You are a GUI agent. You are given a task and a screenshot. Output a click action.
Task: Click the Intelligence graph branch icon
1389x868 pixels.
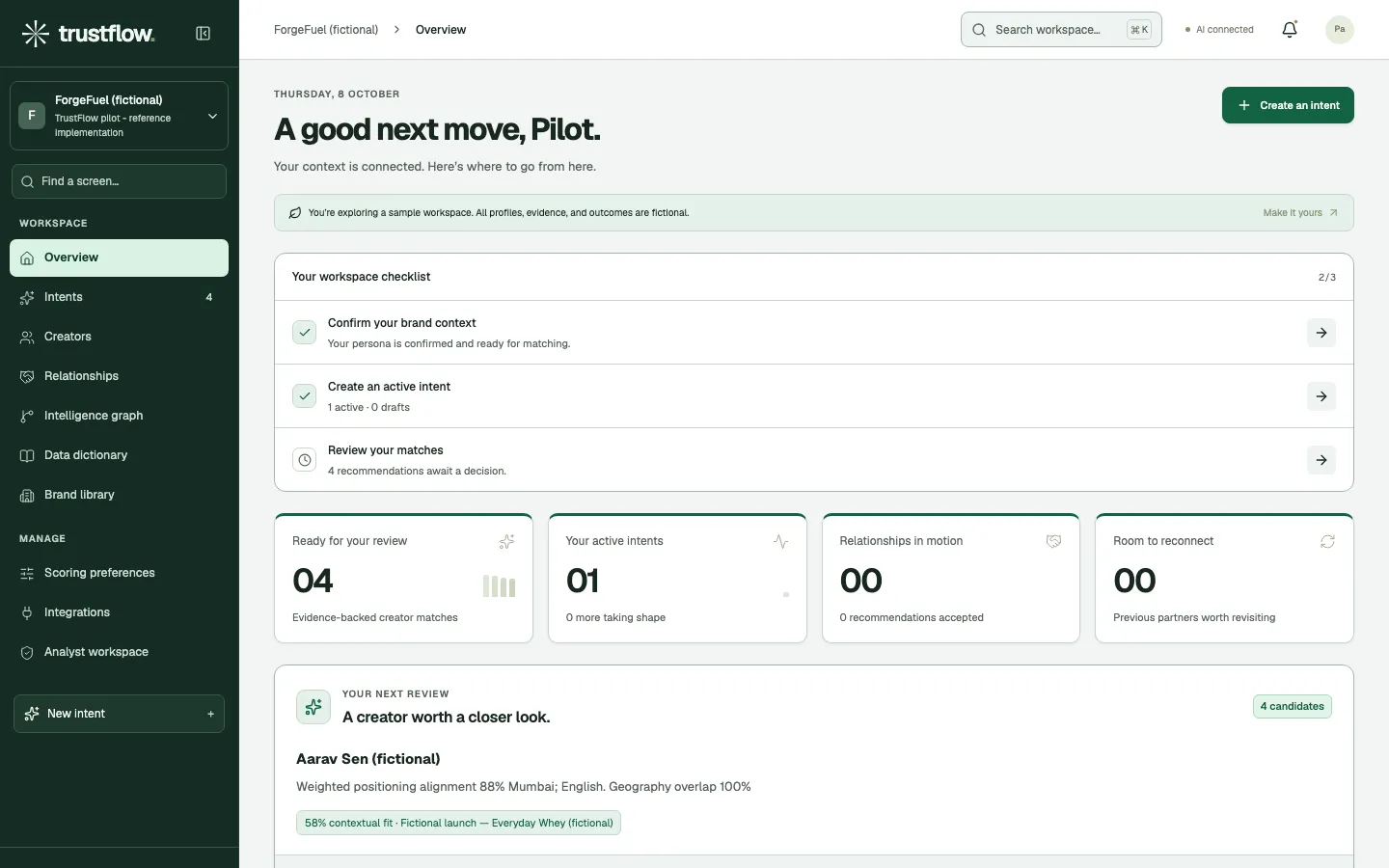[27, 417]
